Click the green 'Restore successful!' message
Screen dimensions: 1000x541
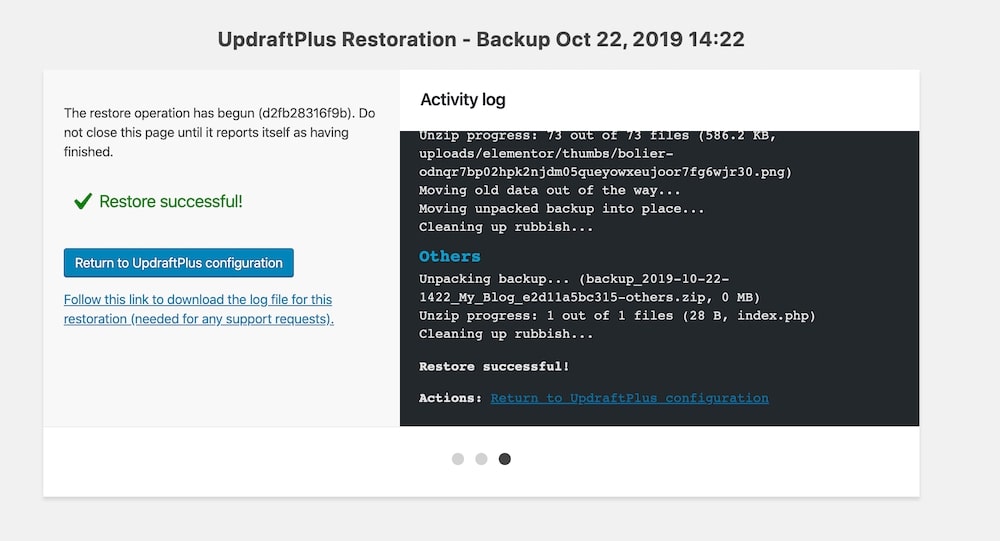[171, 202]
